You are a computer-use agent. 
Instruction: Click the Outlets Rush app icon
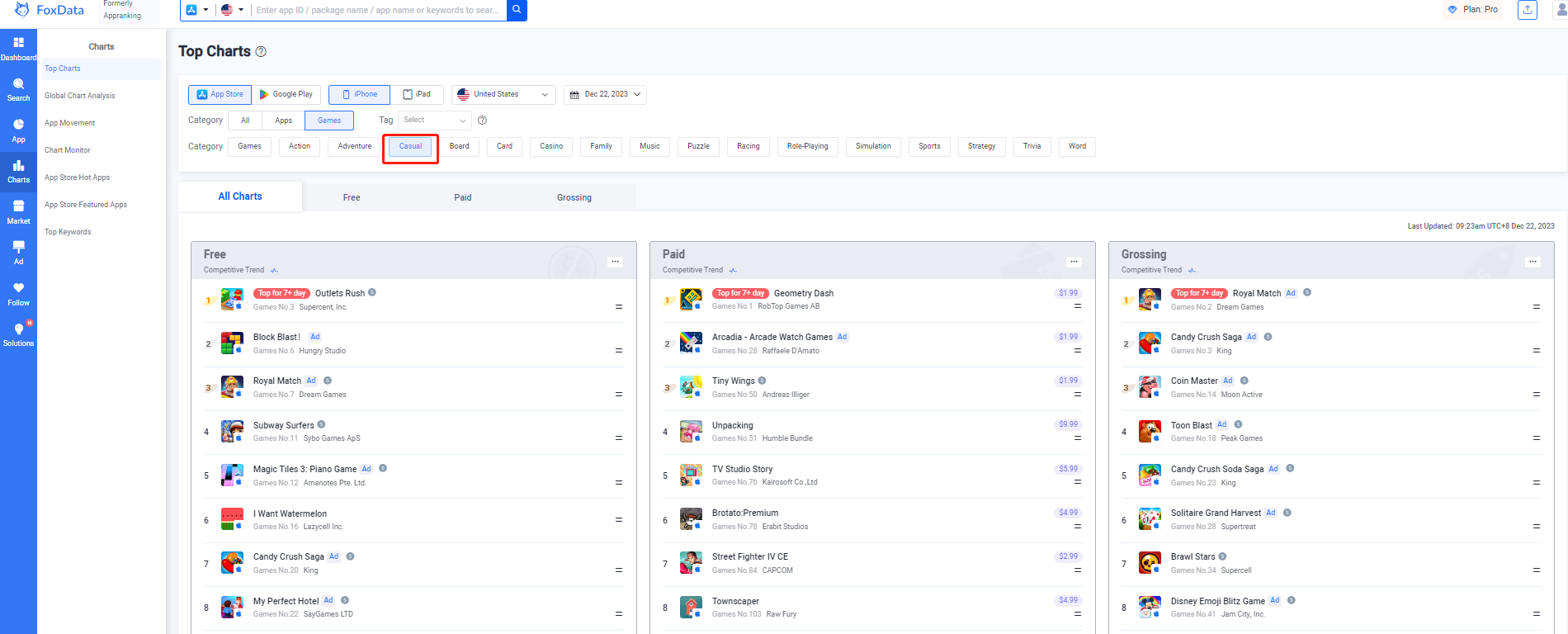click(x=232, y=299)
